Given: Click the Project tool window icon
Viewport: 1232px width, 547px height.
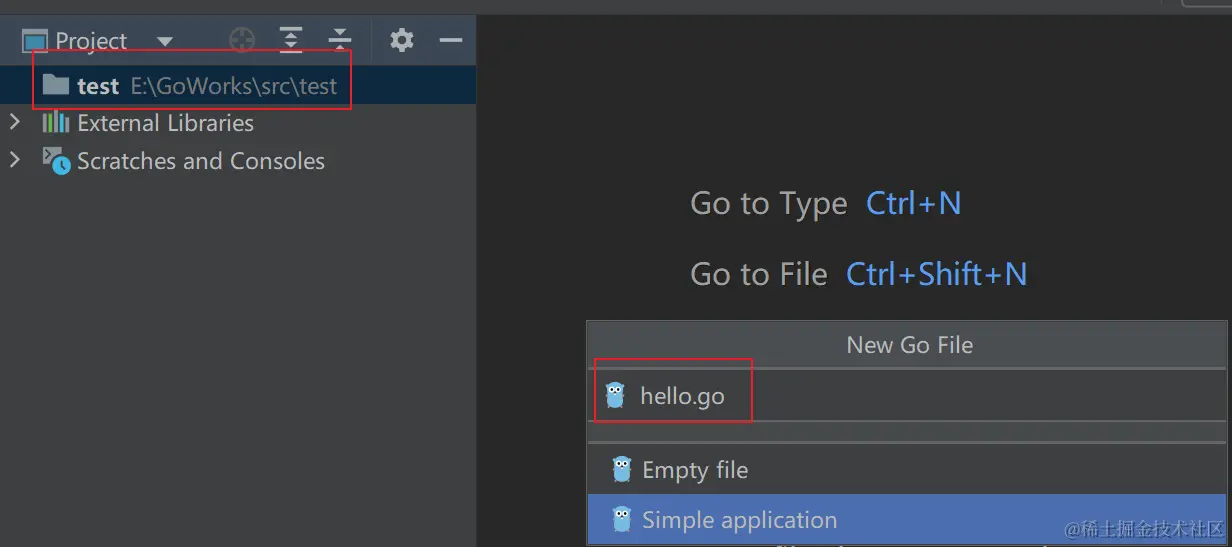Looking at the screenshot, I should (x=35, y=41).
